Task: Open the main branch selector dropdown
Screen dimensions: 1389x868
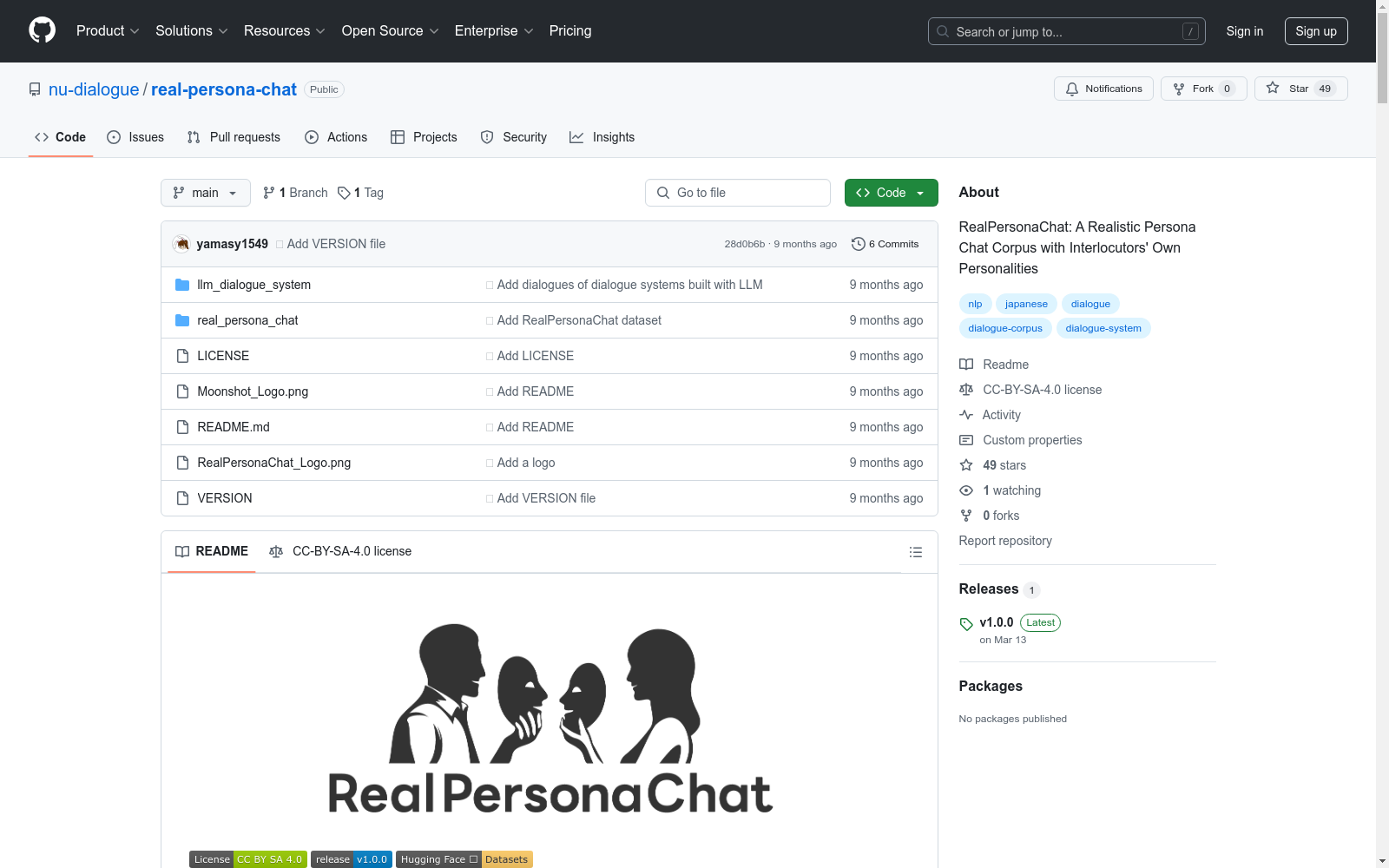Action: pyautogui.click(x=206, y=193)
